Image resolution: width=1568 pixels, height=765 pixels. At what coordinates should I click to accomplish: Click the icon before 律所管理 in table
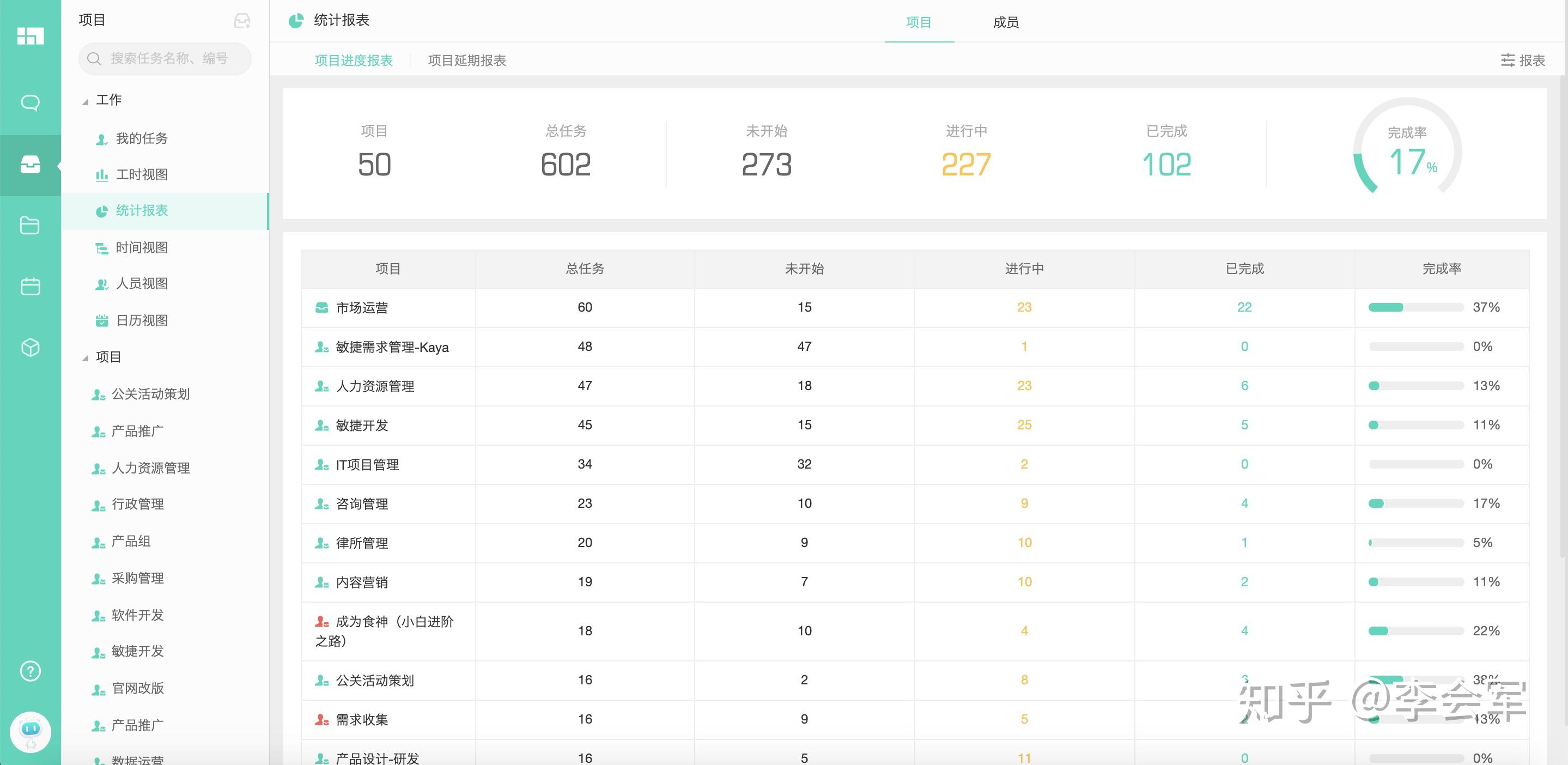[322, 543]
